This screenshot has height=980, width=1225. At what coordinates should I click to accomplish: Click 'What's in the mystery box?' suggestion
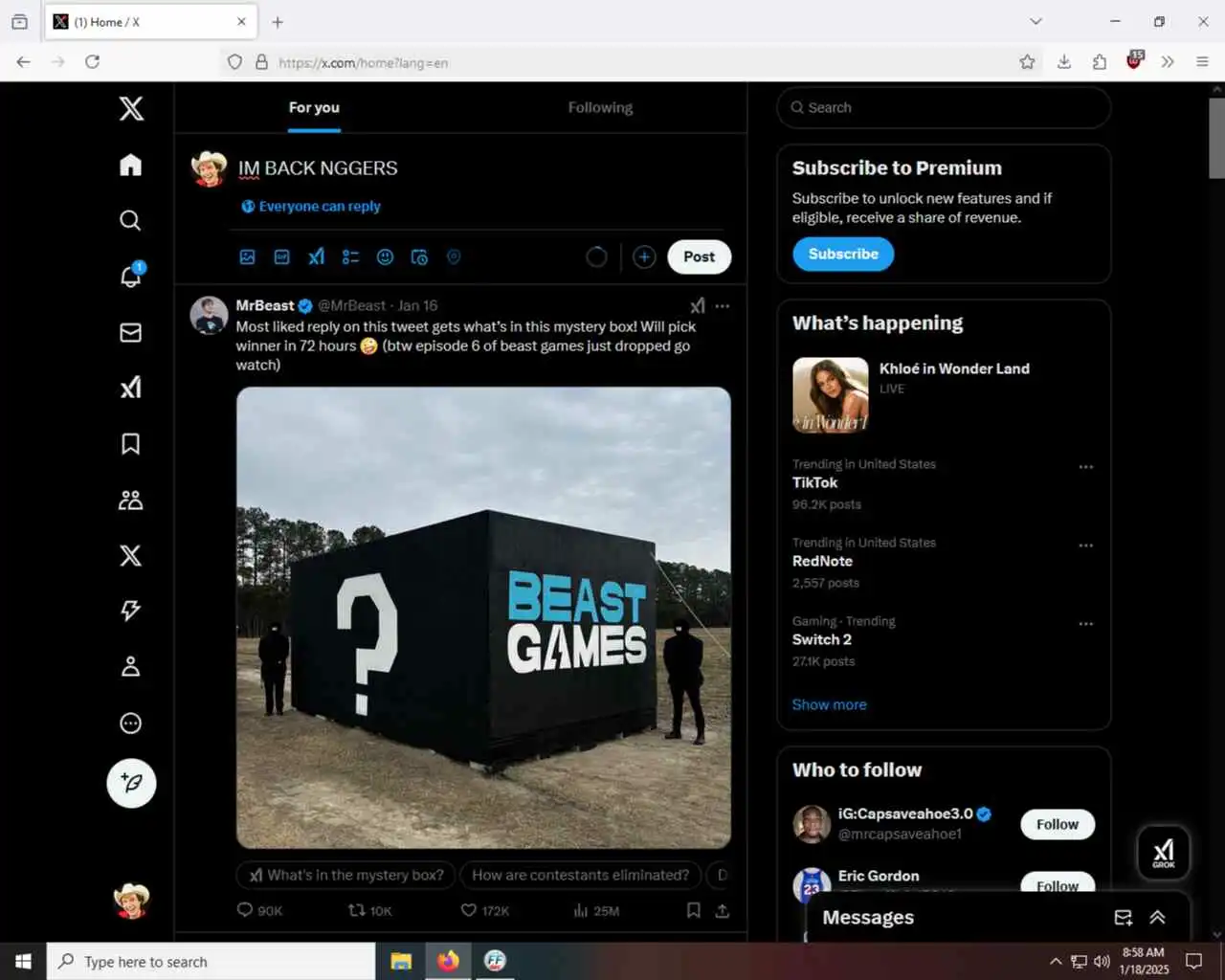pyautogui.click(x=346, y=875)
